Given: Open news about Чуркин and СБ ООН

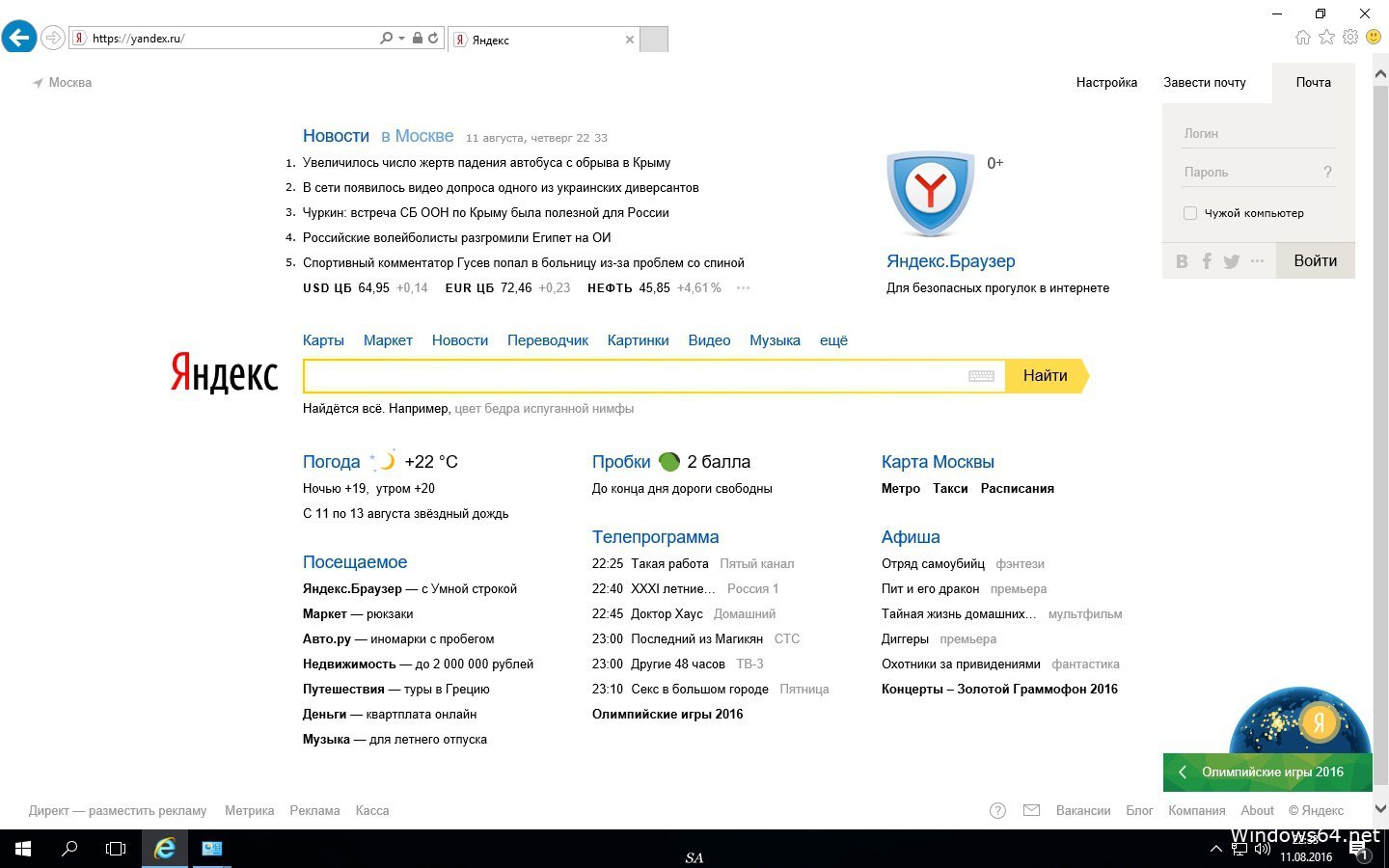Looking at the screenshot, I should 486,213.
